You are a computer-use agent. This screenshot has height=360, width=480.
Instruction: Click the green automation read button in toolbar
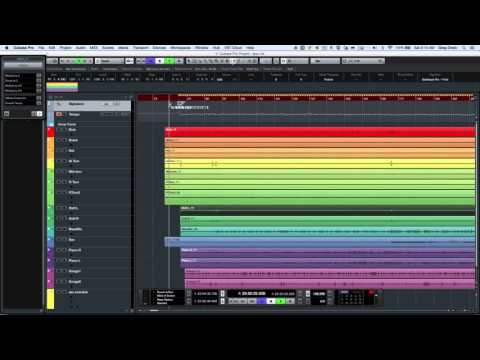point(79,61)
